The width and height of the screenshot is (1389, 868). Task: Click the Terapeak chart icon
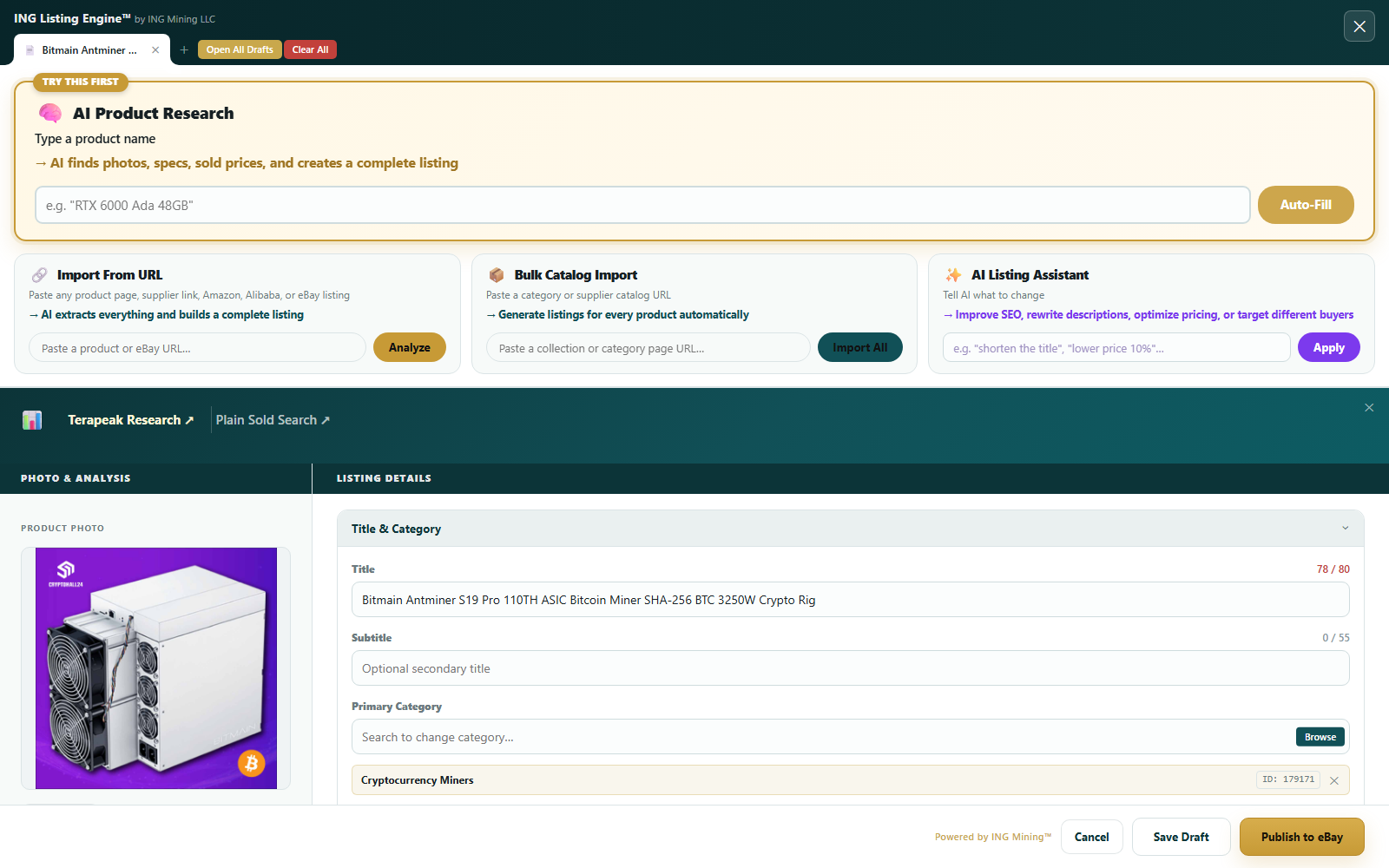32,420
